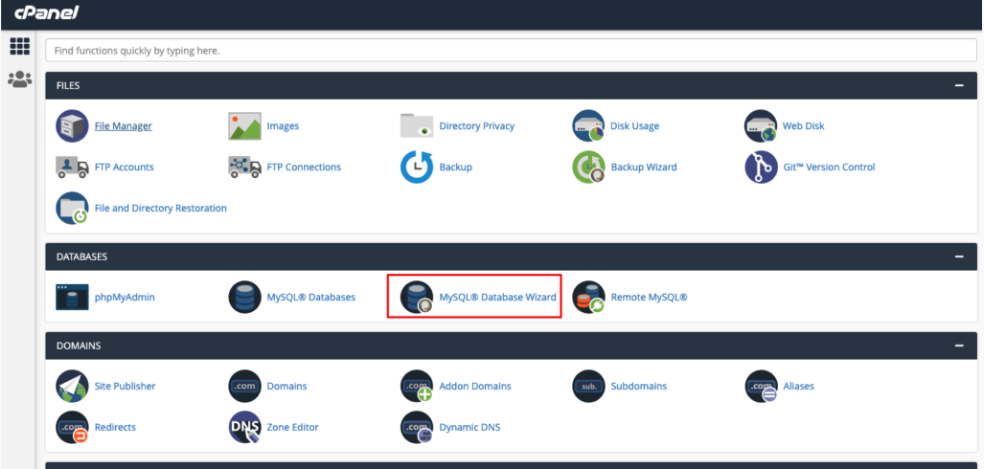Go to Addon Domains link
This screenshot has height=469, width=984.
click(x=475, y=386)
